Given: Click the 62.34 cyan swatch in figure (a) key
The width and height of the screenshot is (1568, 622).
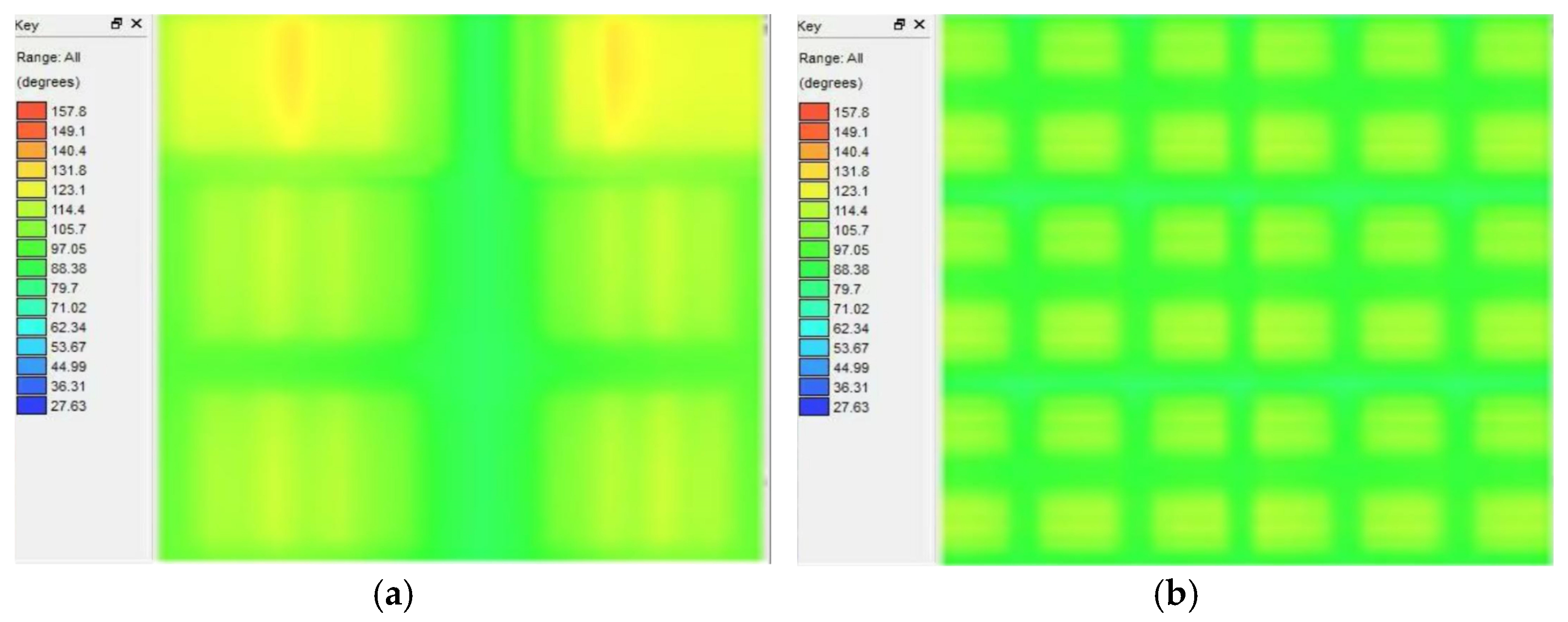Looking at the screenshot, I should [31, 327].
